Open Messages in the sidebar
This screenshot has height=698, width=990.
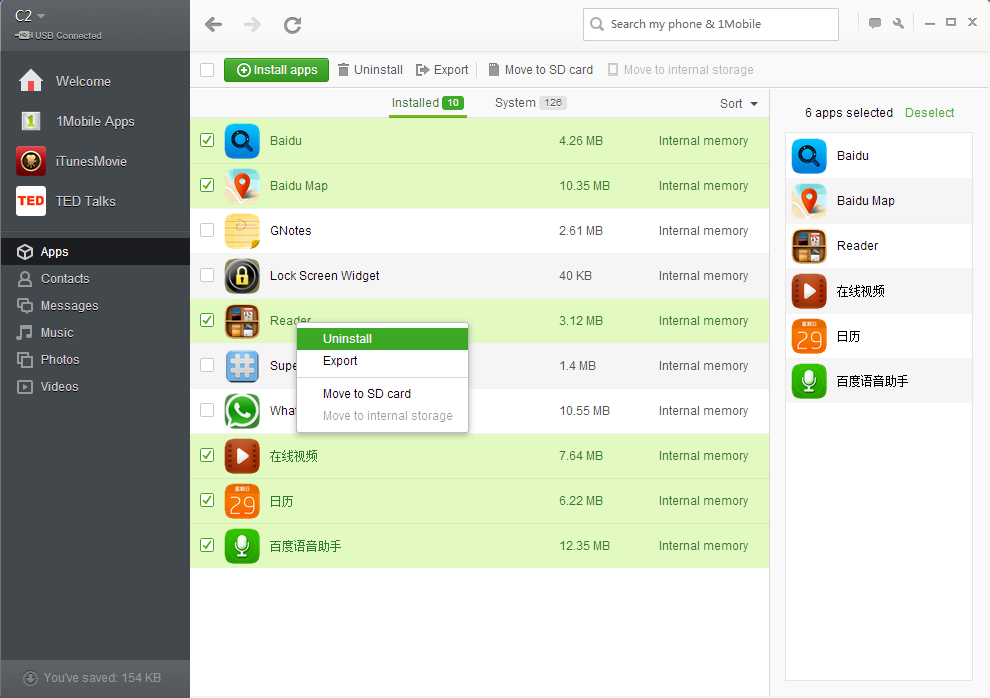click(x=95, y=306)
